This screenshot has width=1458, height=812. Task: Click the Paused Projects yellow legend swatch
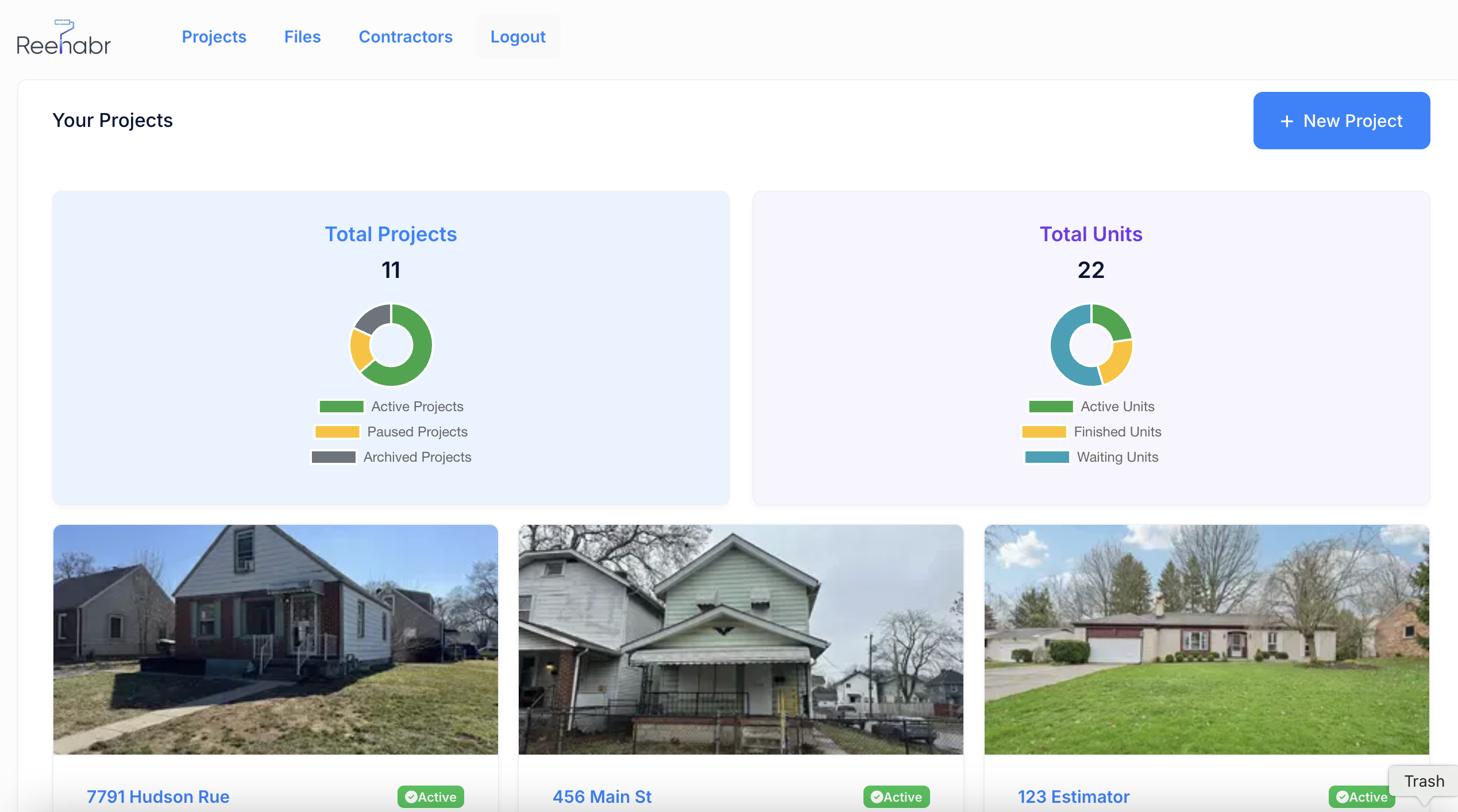337,432
